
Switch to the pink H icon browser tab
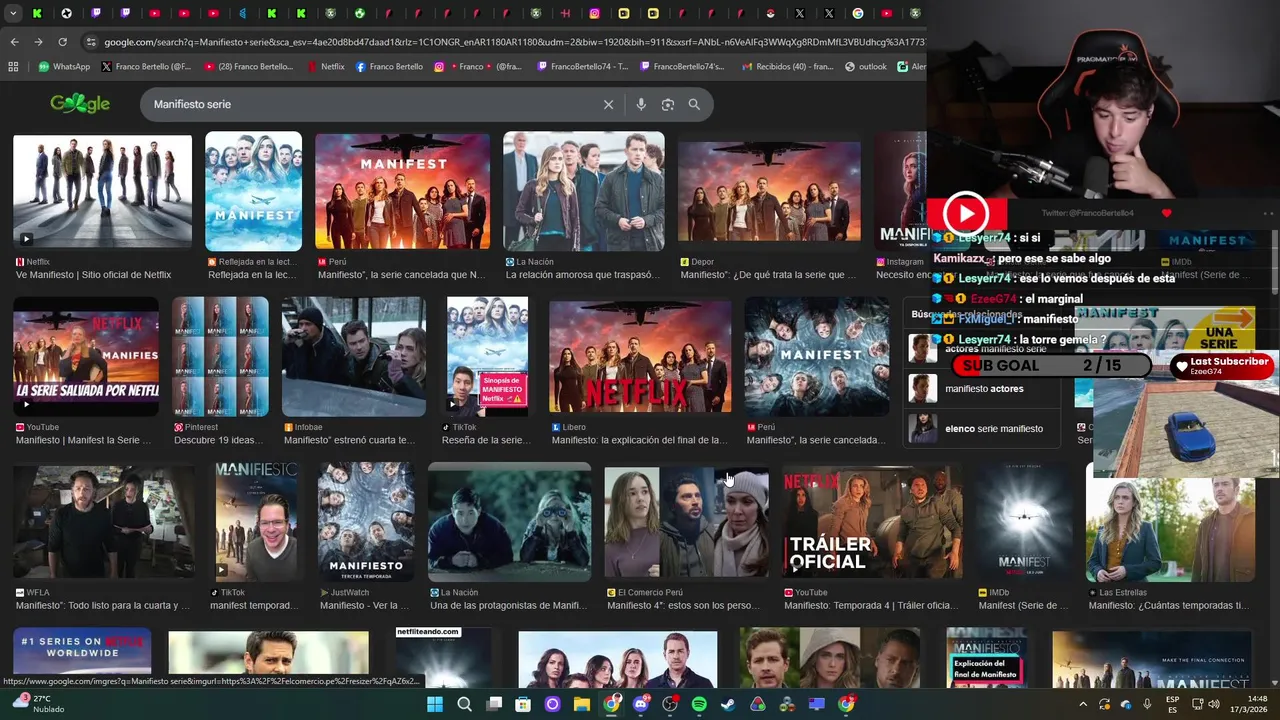tap(565, 13)
